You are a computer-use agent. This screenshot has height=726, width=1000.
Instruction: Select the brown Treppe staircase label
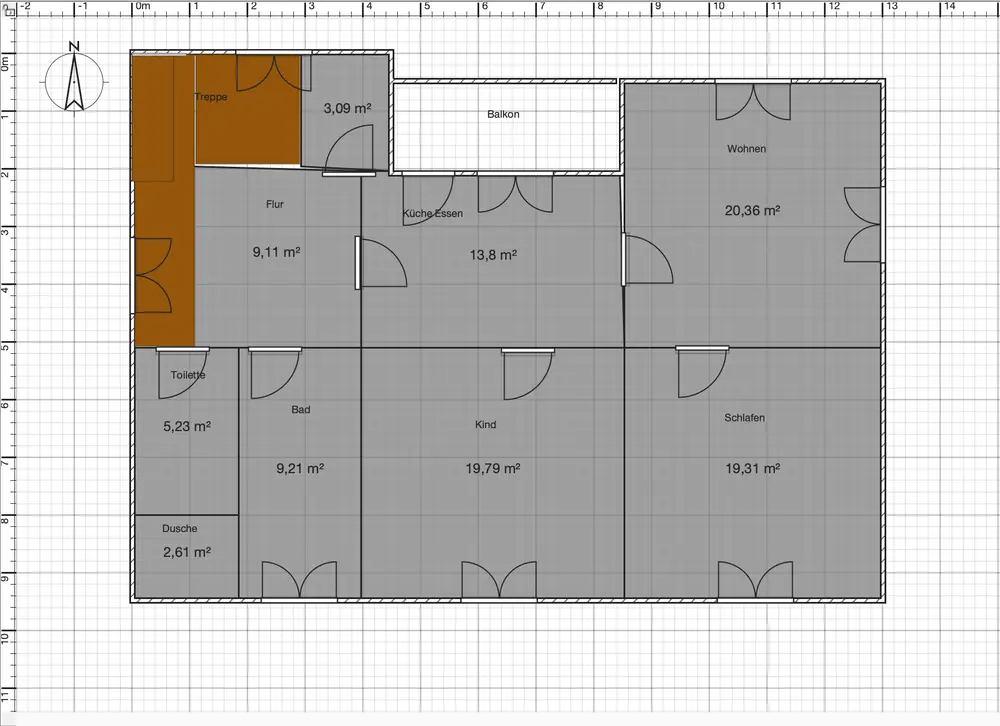point(211,97)
